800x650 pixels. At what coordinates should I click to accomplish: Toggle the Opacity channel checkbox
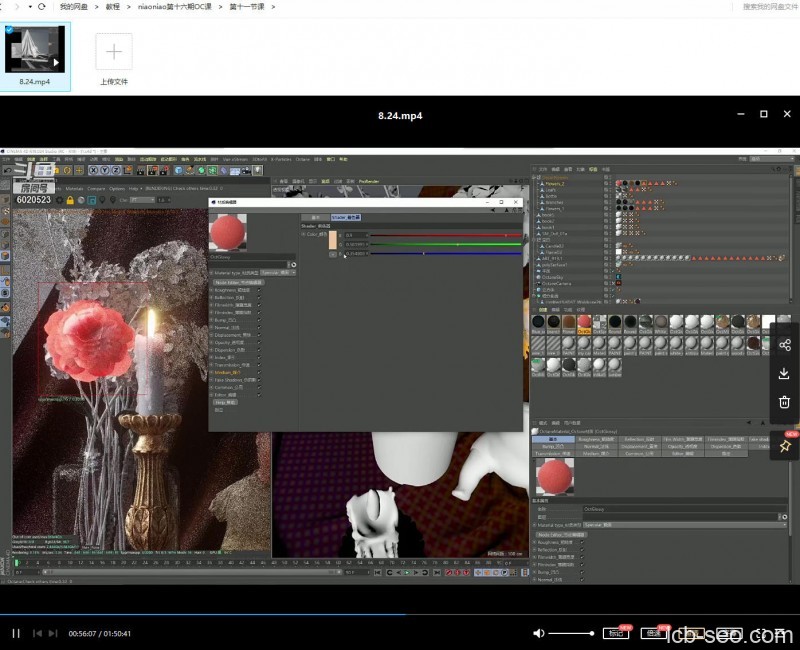259,342
